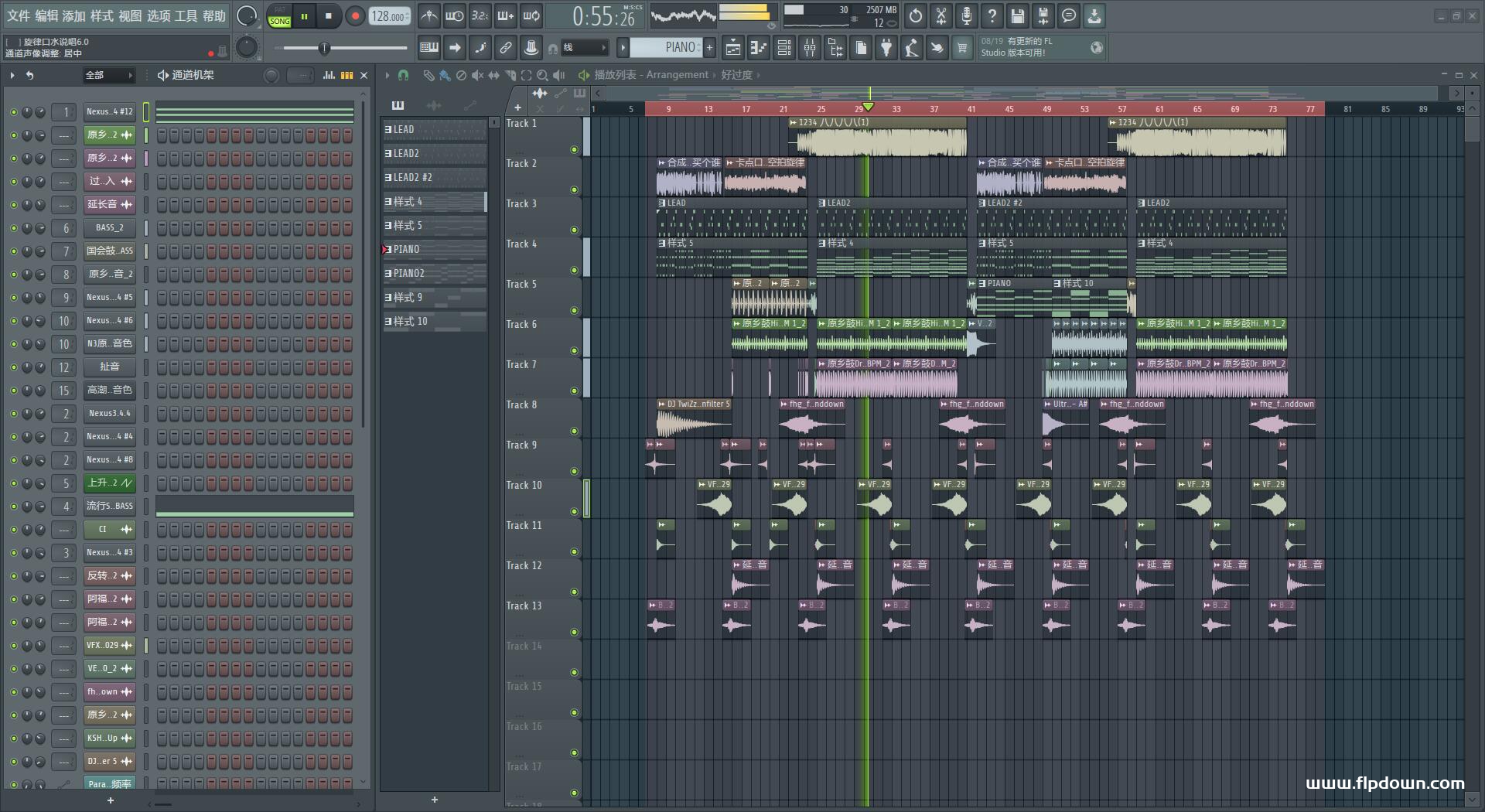Toggle PAT/SONG mode switch
The width and height of the screenshot is (1485, 812).
(279, 16)
